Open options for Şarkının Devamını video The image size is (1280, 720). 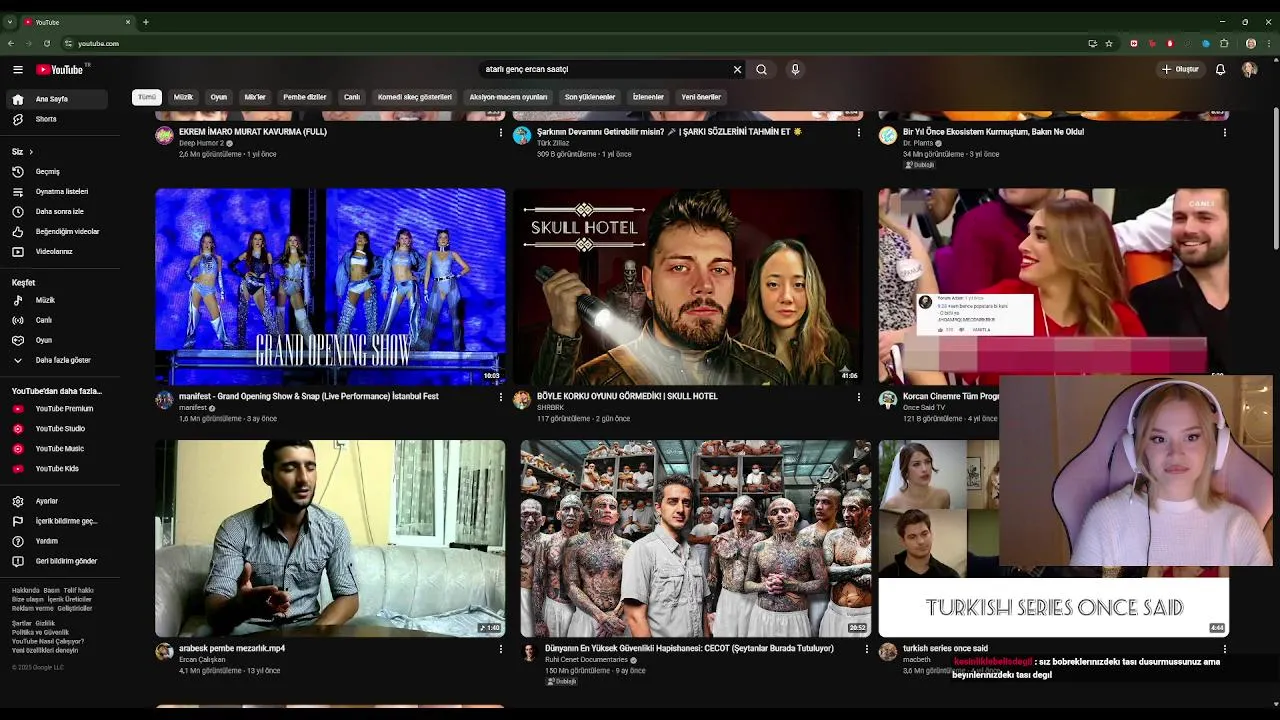coord(858,132)
